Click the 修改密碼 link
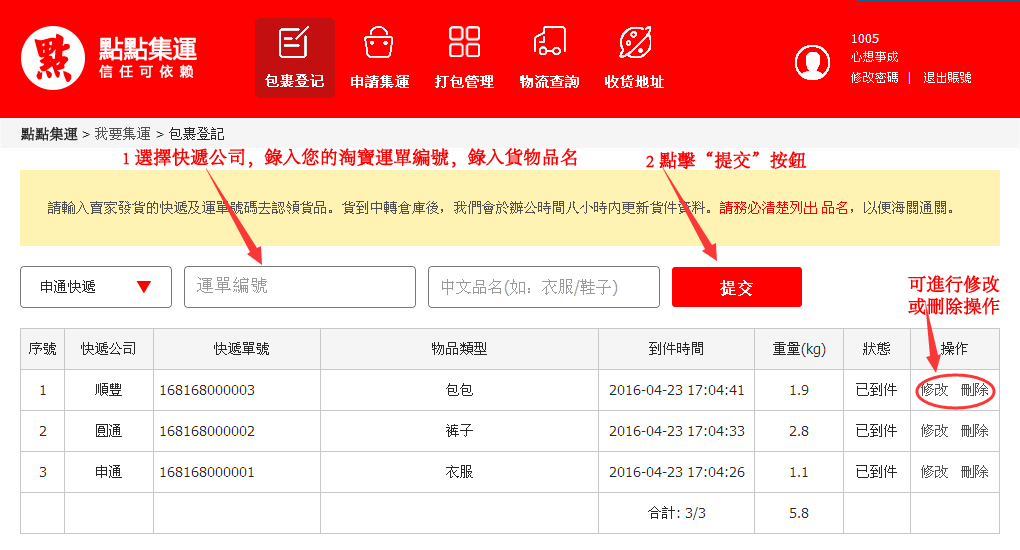Image resolution: width=1020 pixels, height=550 pixels. (874, 77)
